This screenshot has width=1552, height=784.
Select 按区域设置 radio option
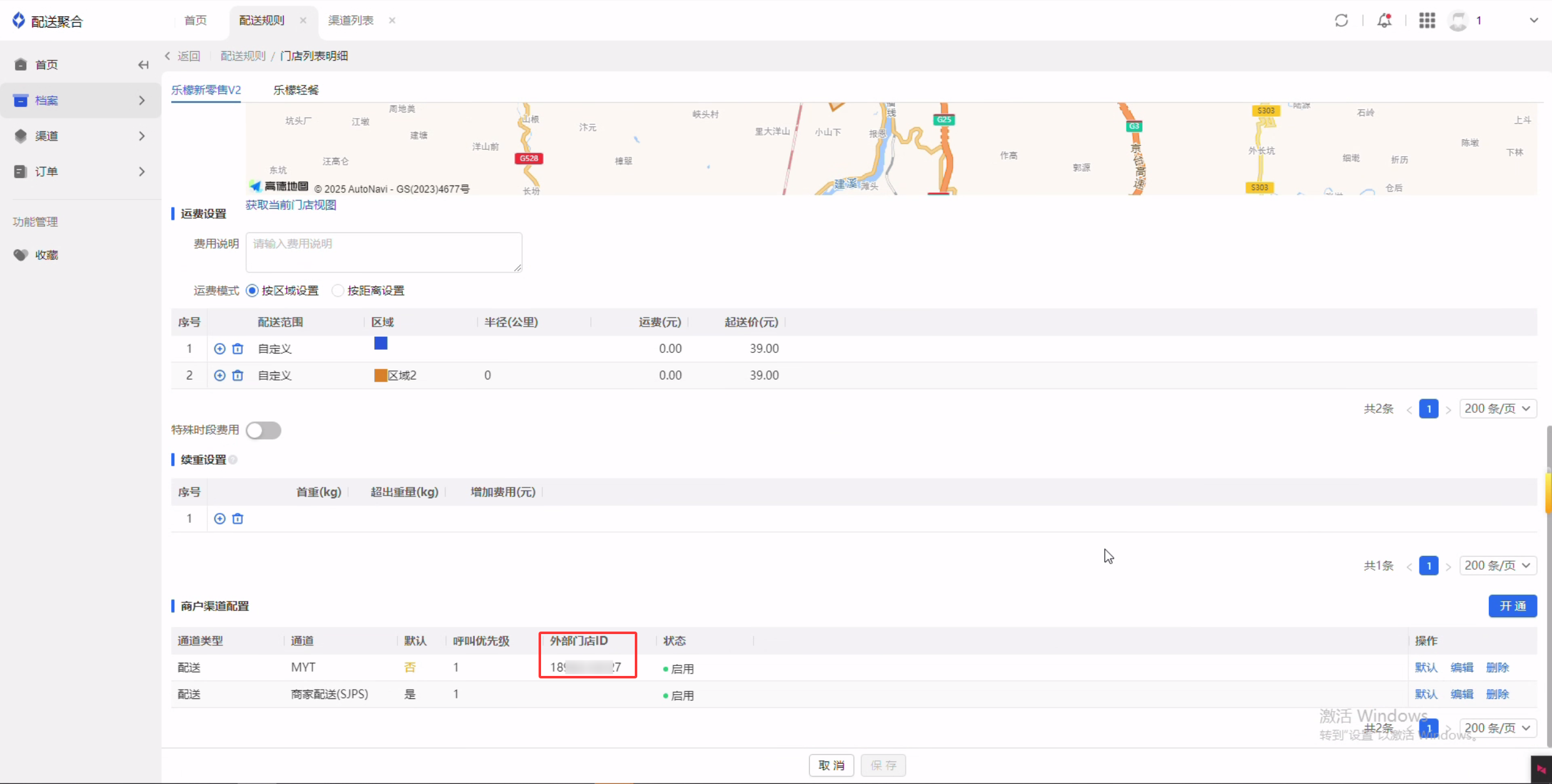click(252, 290)
